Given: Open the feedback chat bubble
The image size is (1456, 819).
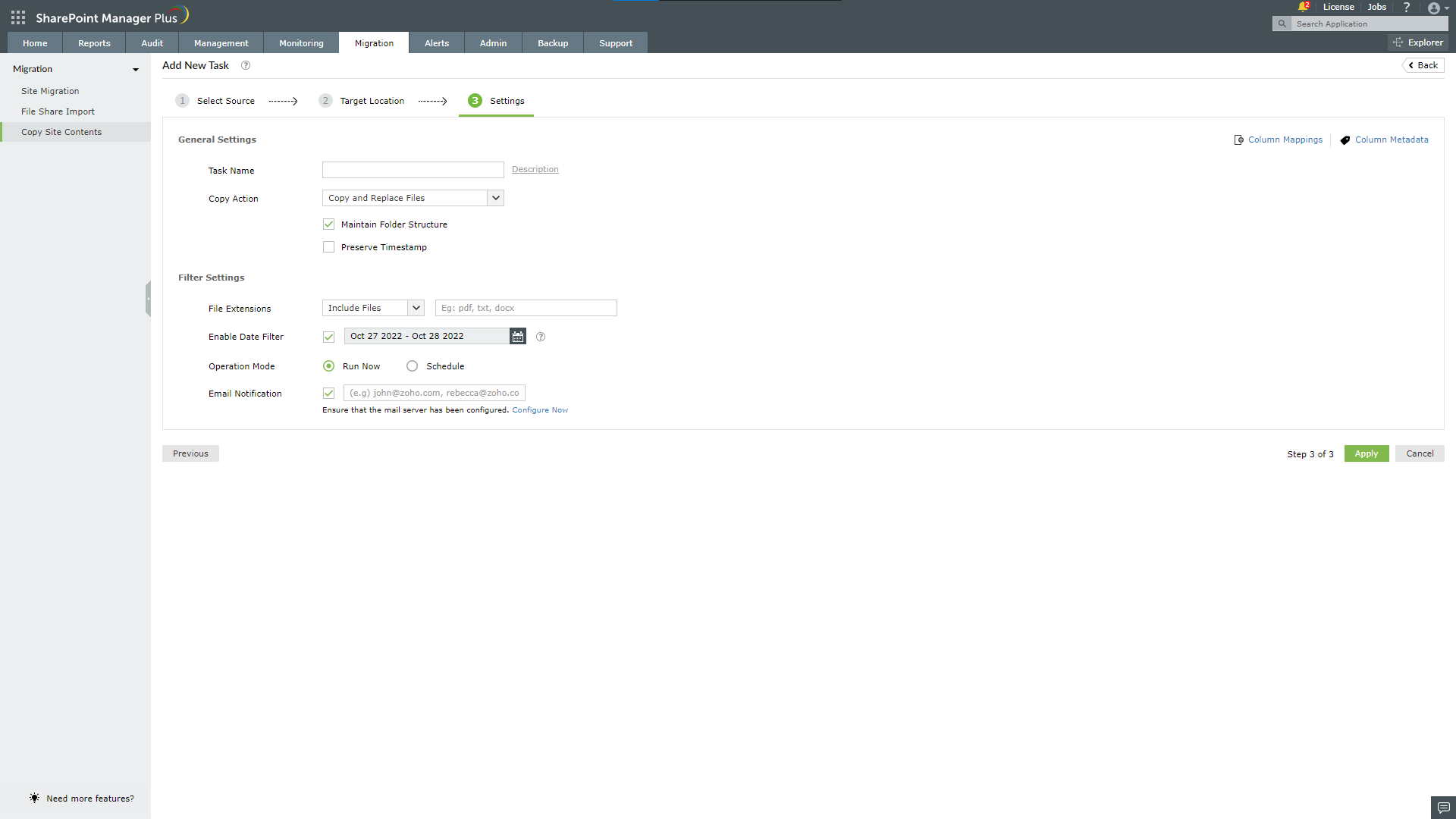Looking at the screenshot, I should 1444,808.
